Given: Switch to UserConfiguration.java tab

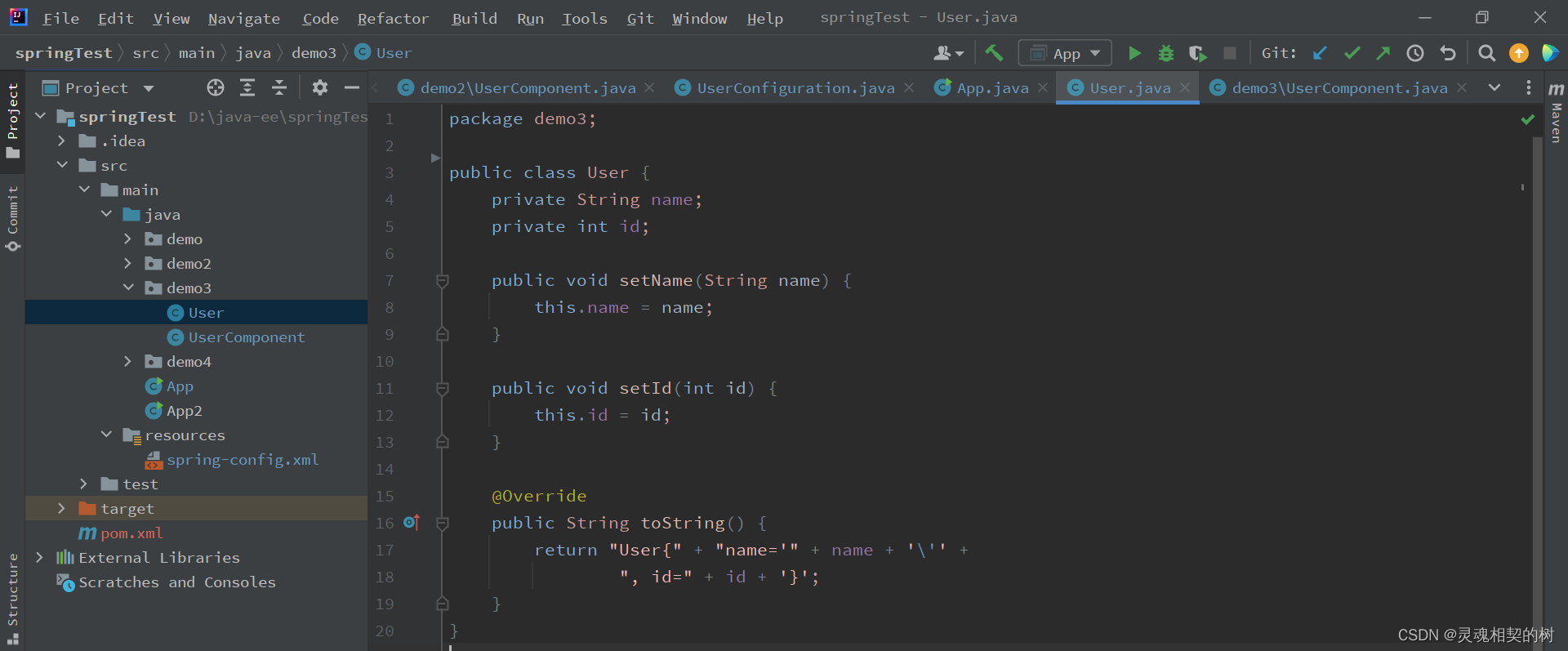Looking at the screenshot, I should (x=795, y=87).
